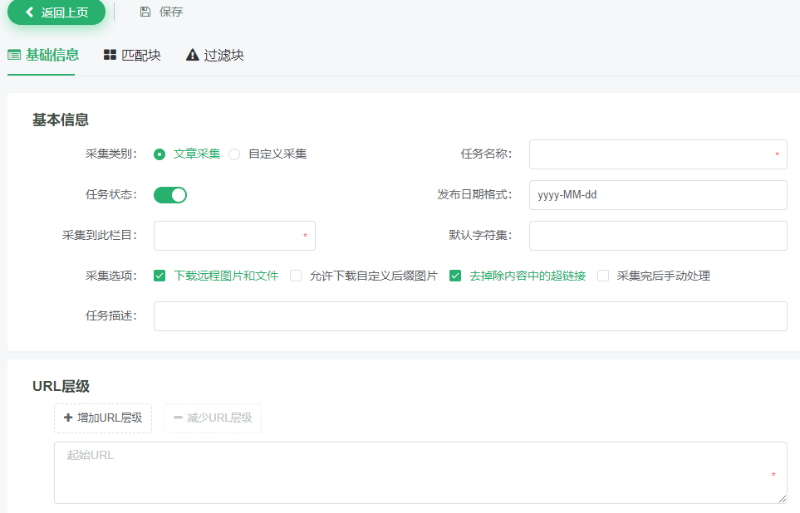Select the 文章采集 radio button
This screenshot has height=513, width=800.
(159, 154)
